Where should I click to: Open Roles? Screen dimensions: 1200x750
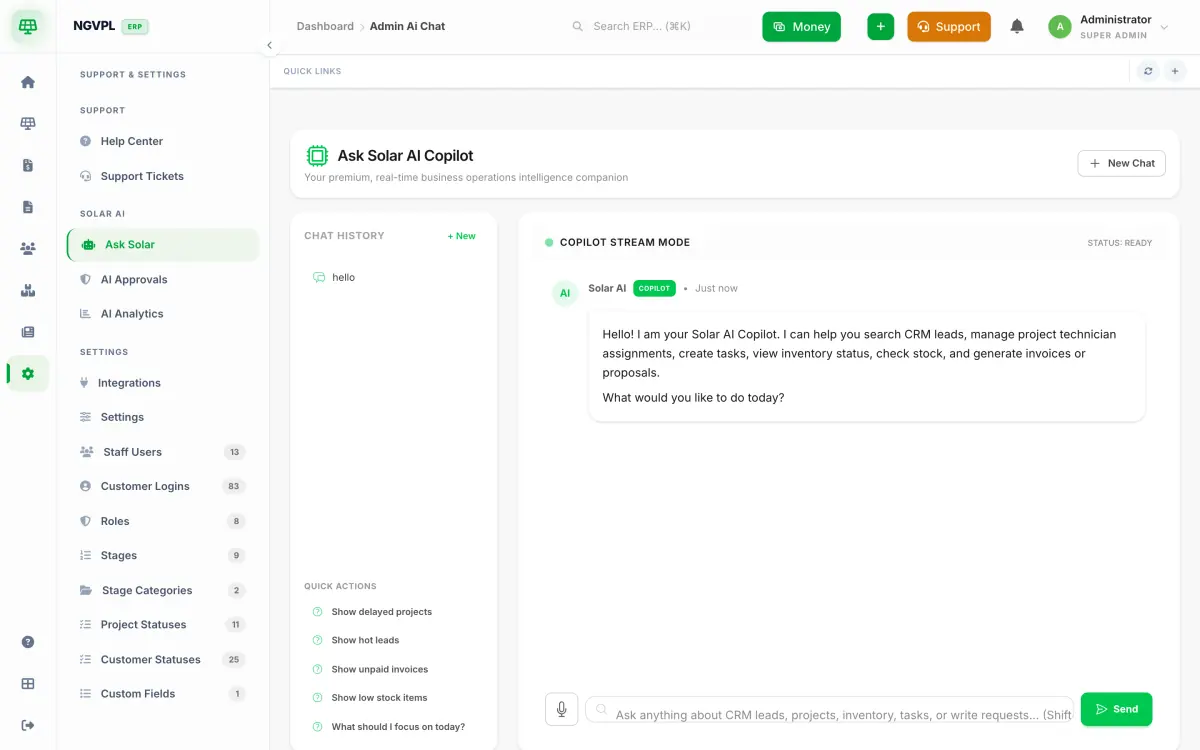(162, 521)
